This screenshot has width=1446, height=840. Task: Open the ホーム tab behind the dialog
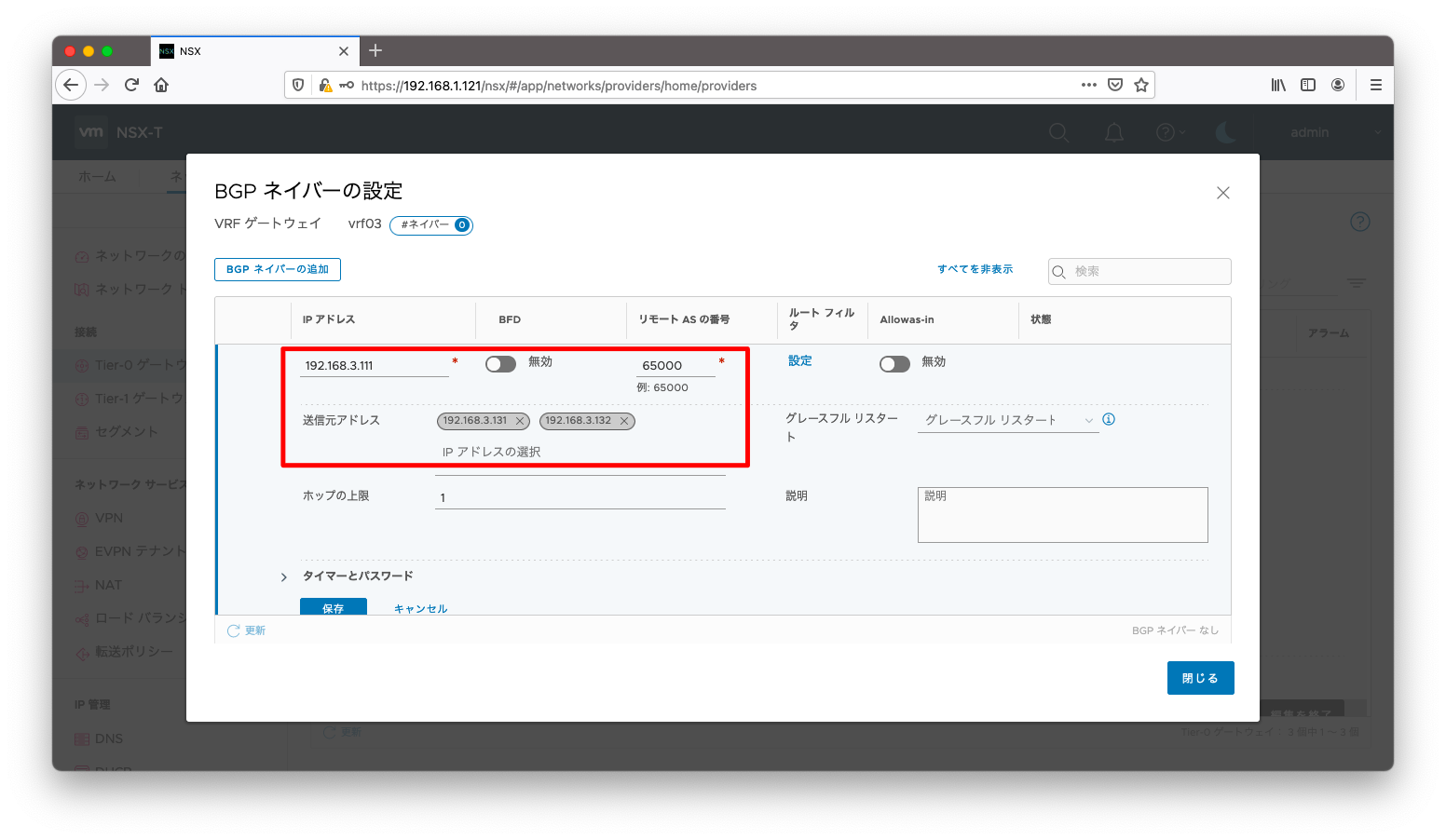click(x=98, y=176)
